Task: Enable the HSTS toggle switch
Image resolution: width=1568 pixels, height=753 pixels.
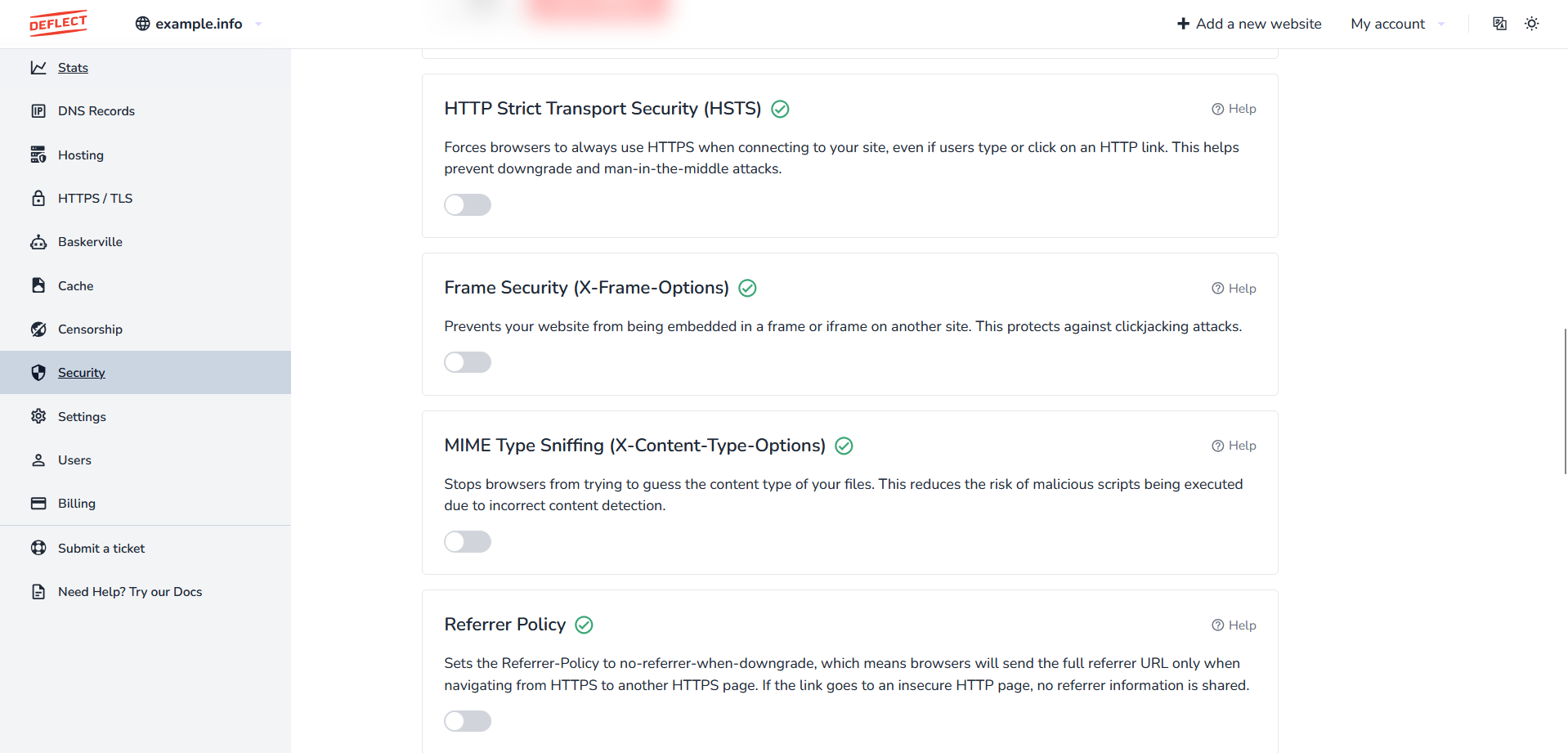Action: [468, 204]
